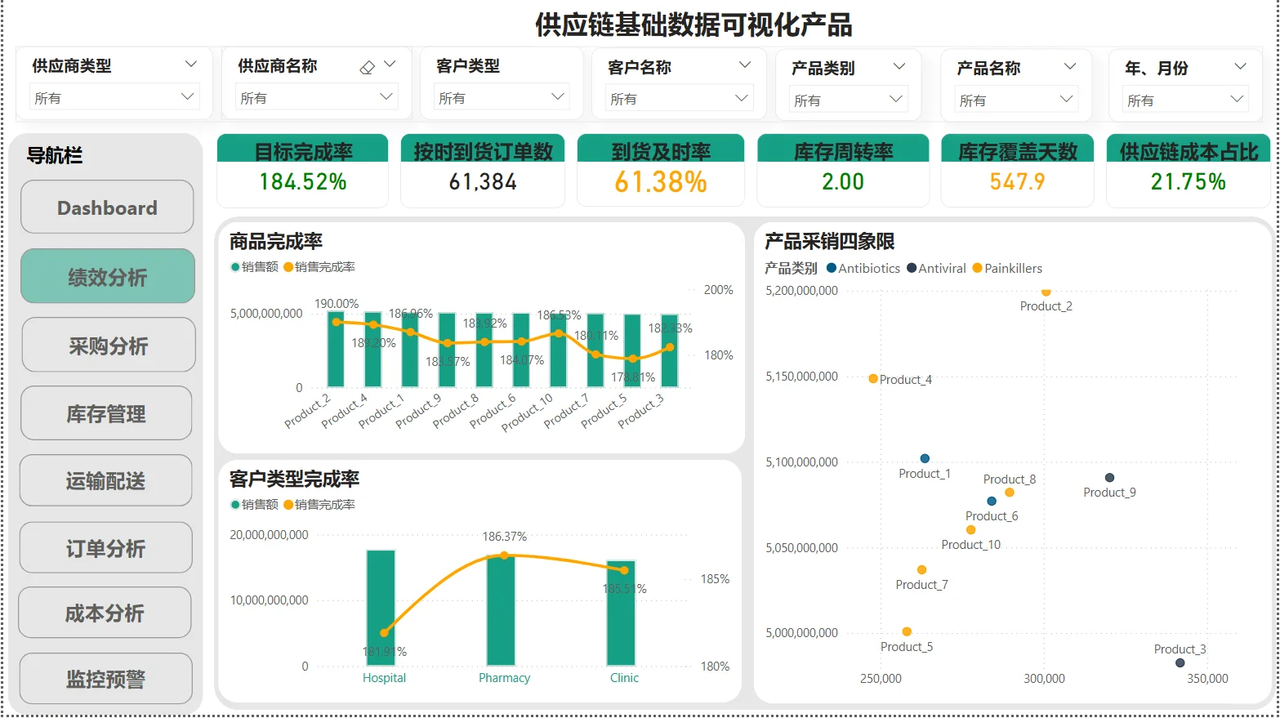Click the Antibiotics legend marker
This screenshot has width=1280, height=718.
(x=832, y=268)
